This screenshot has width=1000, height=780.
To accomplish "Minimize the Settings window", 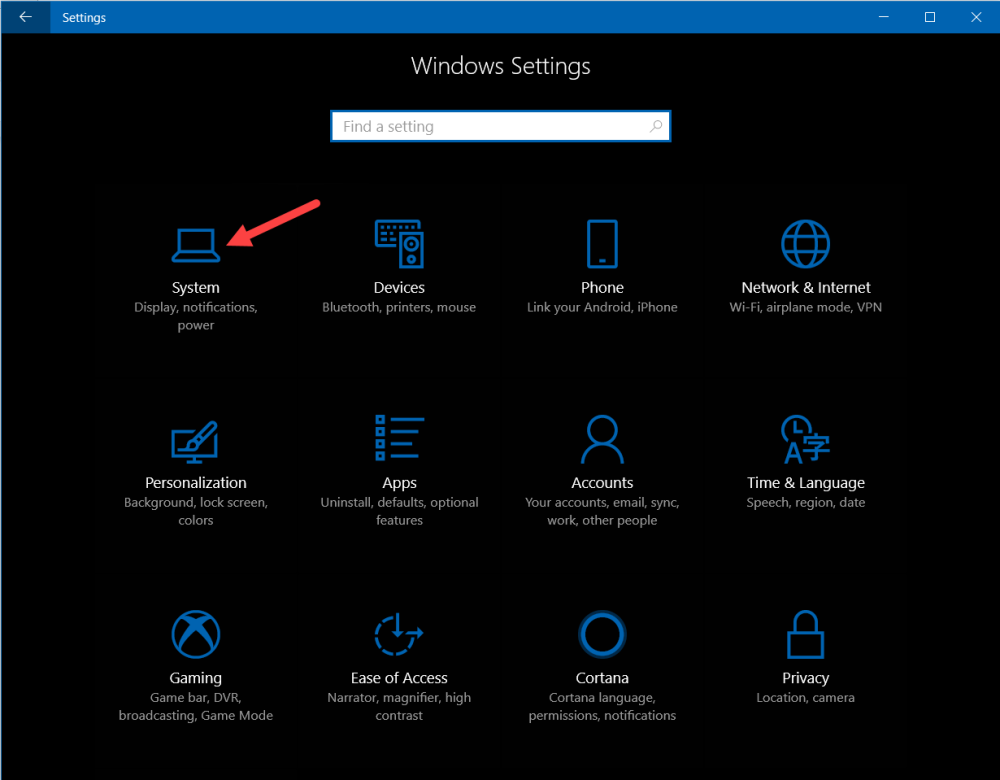I will click(883, 17).
